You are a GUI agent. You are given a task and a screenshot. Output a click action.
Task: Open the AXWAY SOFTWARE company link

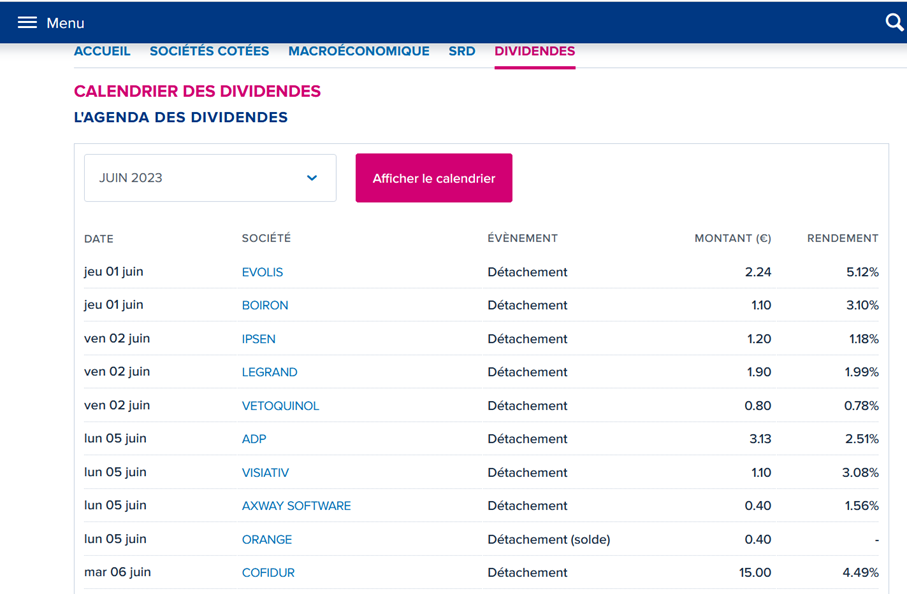(296, 506)
